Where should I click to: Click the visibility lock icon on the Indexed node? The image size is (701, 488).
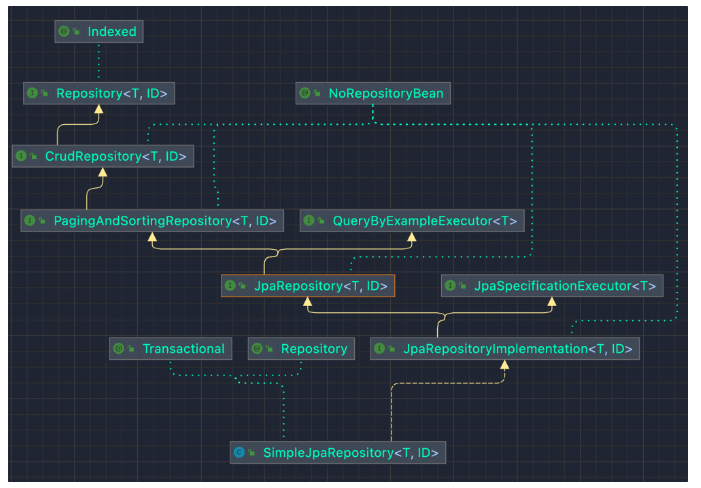click(x=76, y=31)
